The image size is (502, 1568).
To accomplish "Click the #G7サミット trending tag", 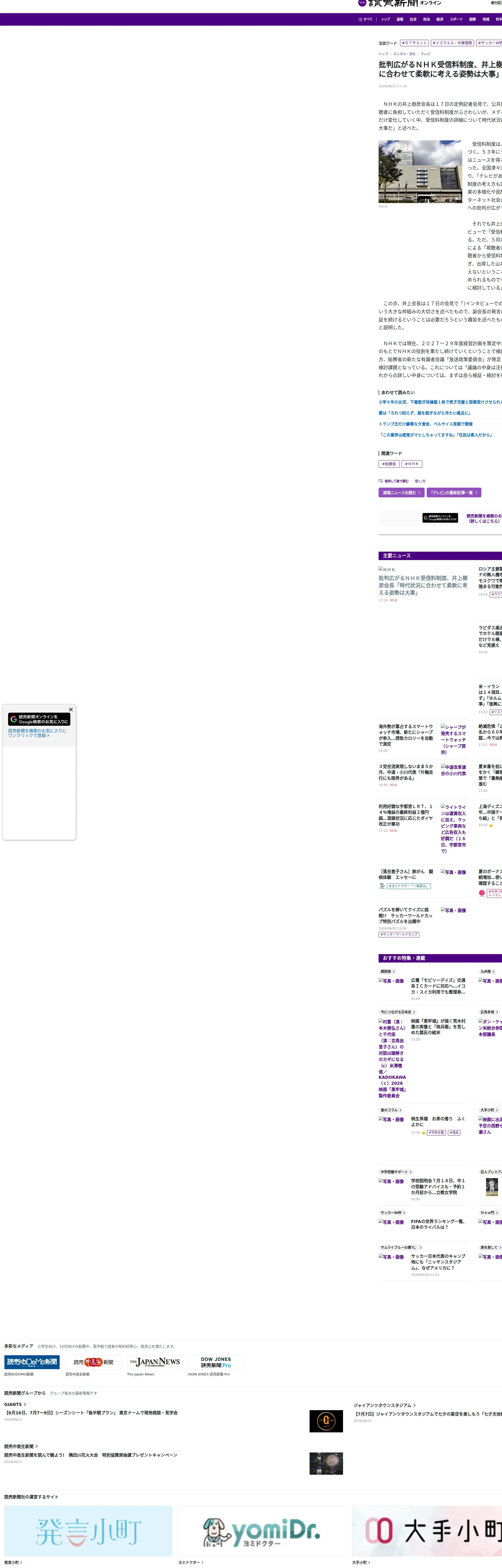I will [x=414, y=43].
